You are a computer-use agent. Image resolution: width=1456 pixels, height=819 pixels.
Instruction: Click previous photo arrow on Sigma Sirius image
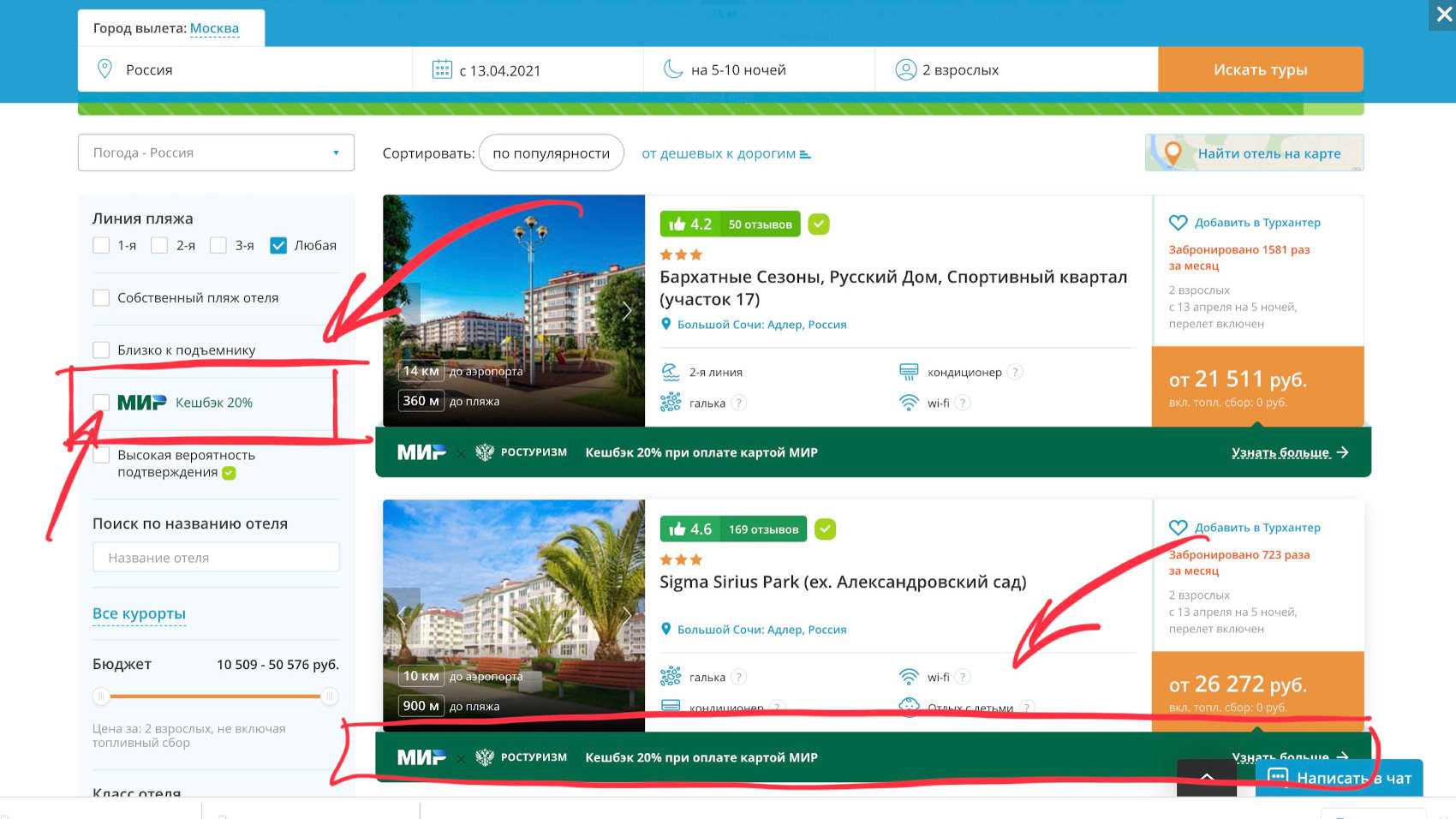[x=401, y=615]
